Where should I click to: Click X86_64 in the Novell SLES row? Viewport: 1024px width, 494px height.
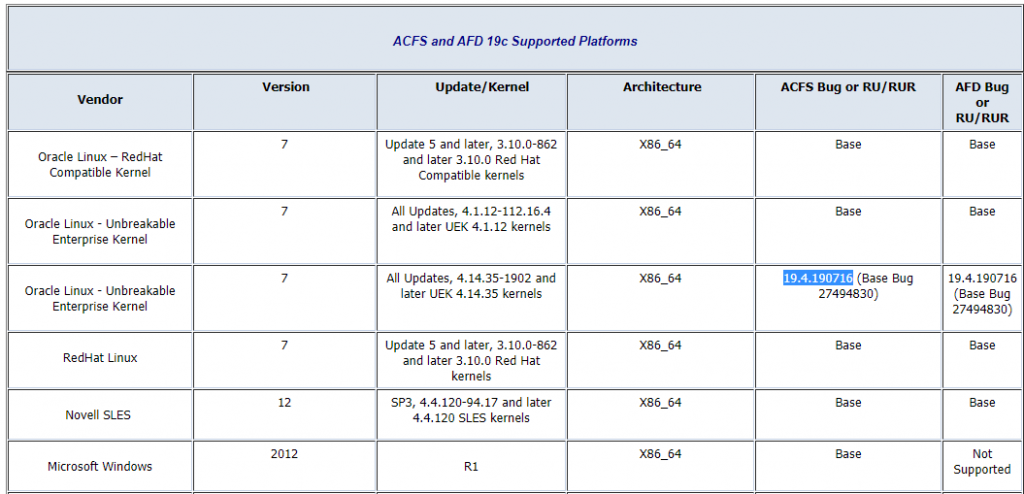[x=660, y=402]
